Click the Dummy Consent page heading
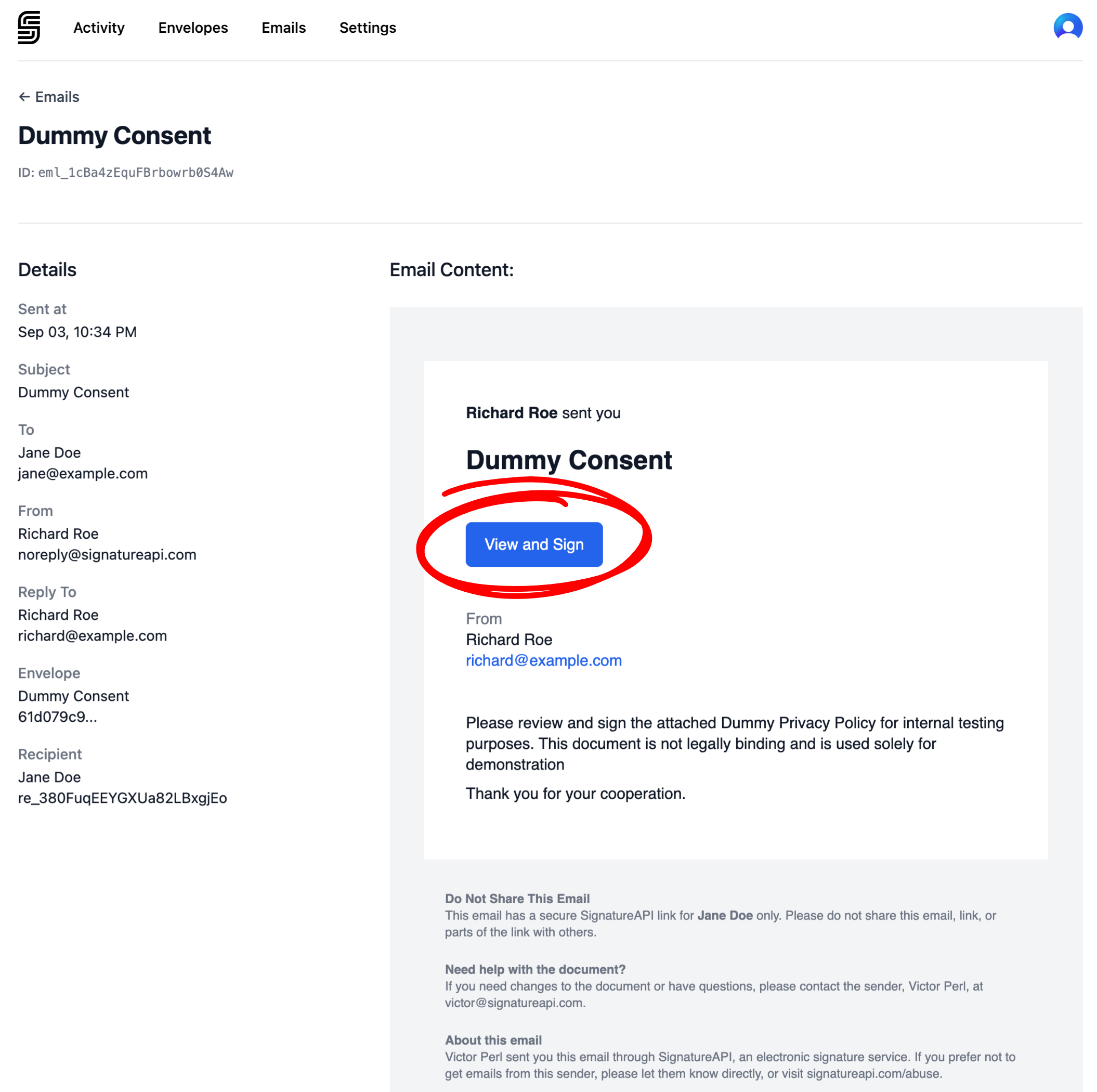The height and width of the screenshot is (1092, 1097). (115, 136)
